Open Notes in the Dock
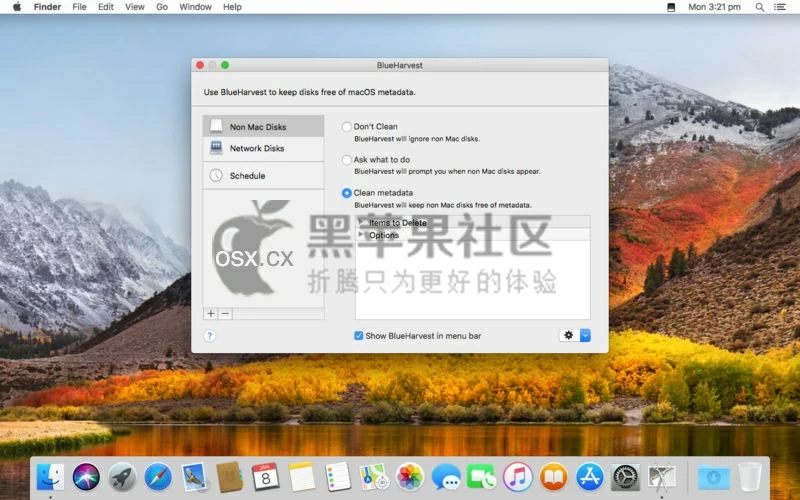The width and height of the screenshot is (800, 500). 302,477
